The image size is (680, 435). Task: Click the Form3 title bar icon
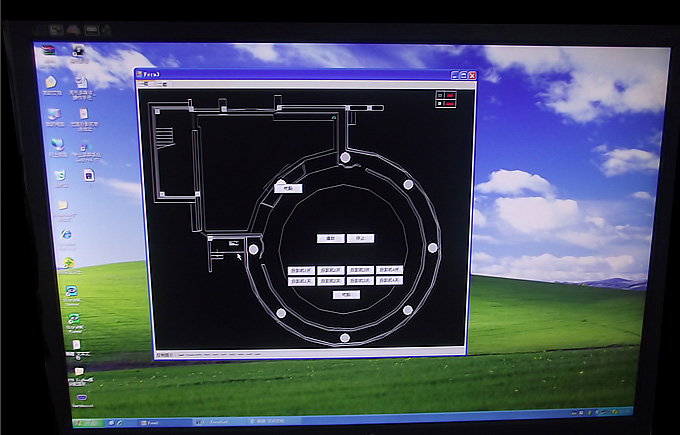click(140, 75)
